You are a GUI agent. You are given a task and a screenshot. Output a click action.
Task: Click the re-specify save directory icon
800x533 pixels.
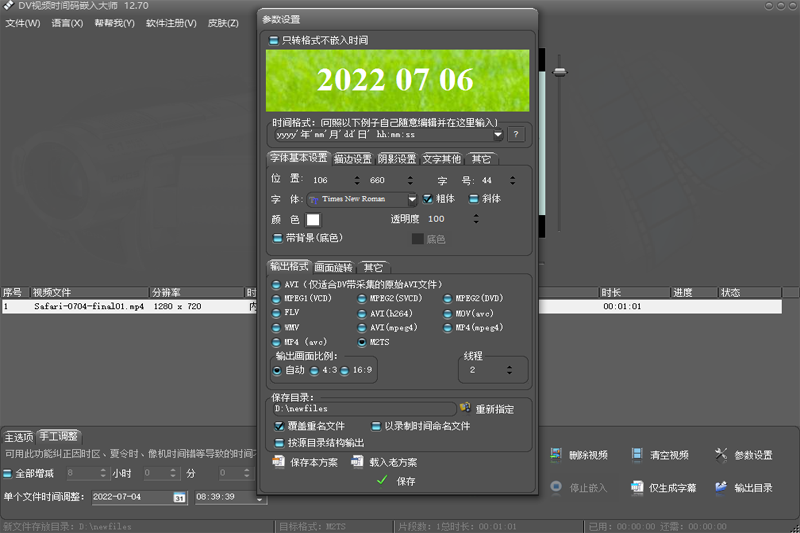pos(465,408)
